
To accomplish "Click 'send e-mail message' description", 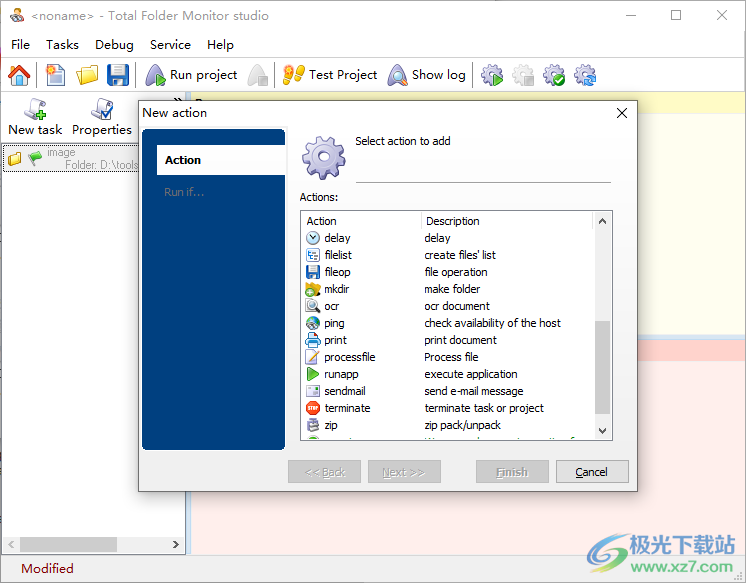I will (x=473, y=391).
